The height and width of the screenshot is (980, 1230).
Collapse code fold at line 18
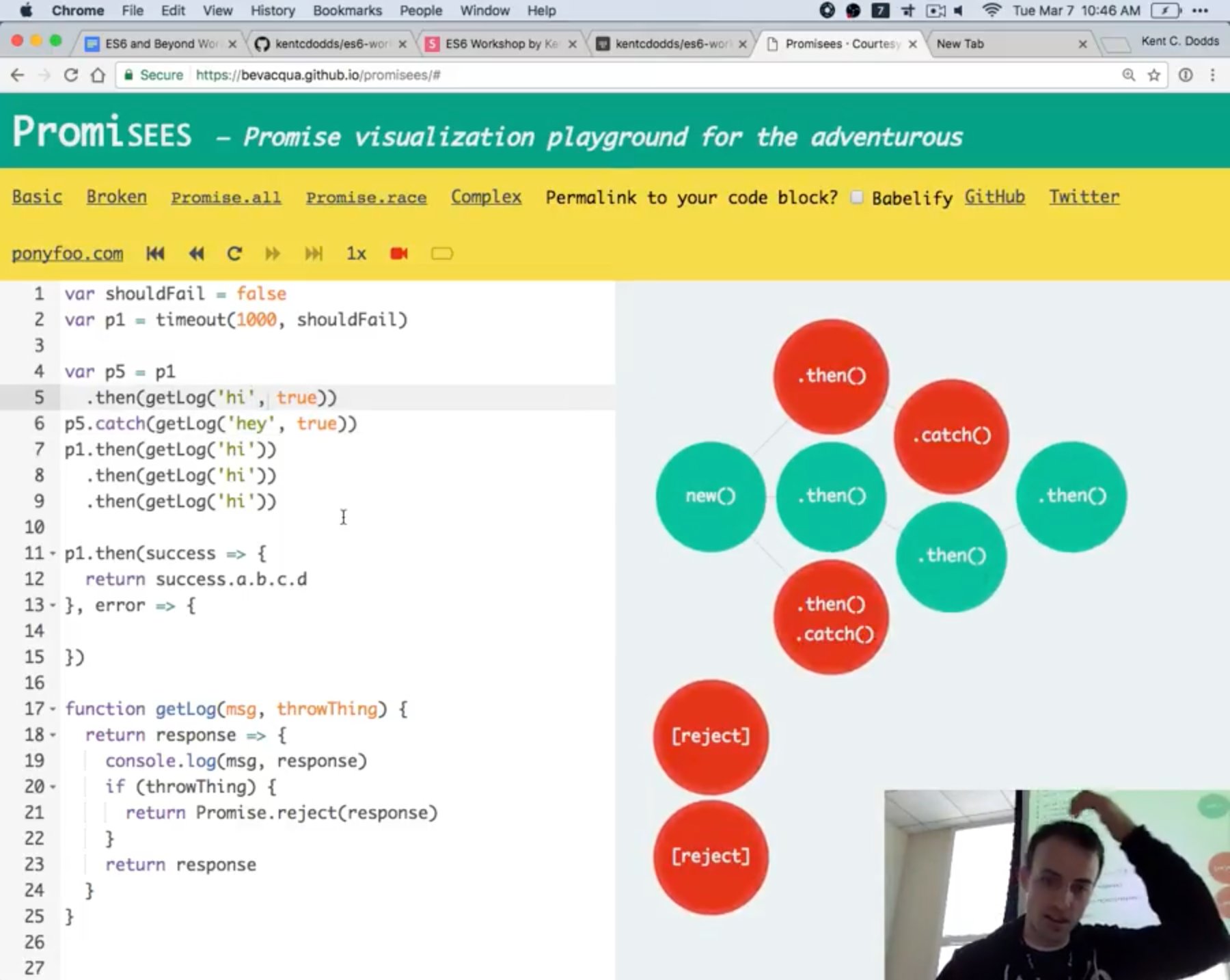coord(53,735)
